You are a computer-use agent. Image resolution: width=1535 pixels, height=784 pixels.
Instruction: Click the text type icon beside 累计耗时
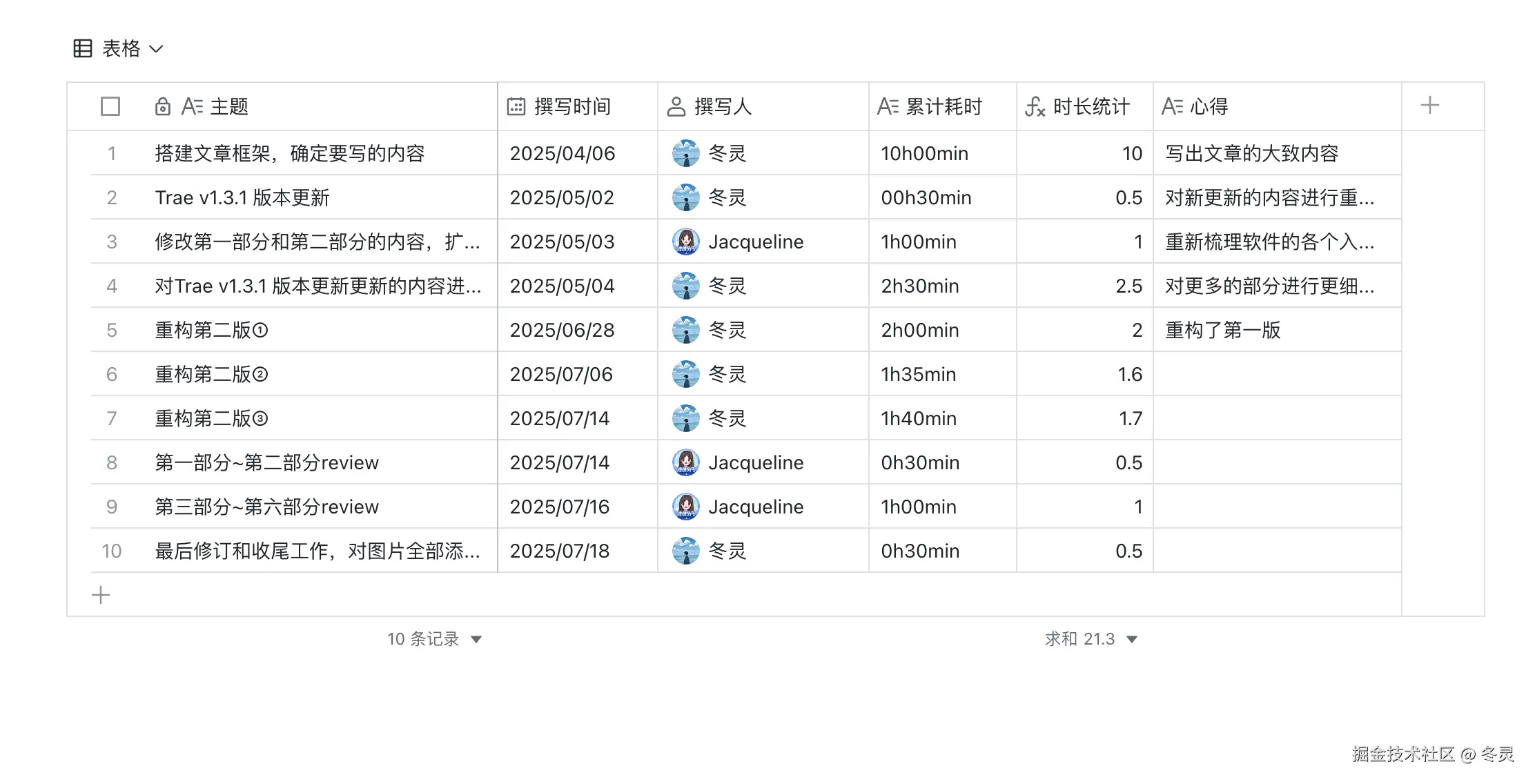(888, 106)
